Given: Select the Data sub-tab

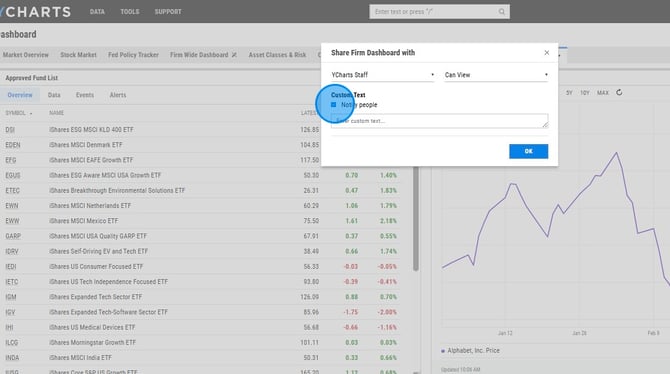Looking at the screenshot, I should tap(54, 95).
